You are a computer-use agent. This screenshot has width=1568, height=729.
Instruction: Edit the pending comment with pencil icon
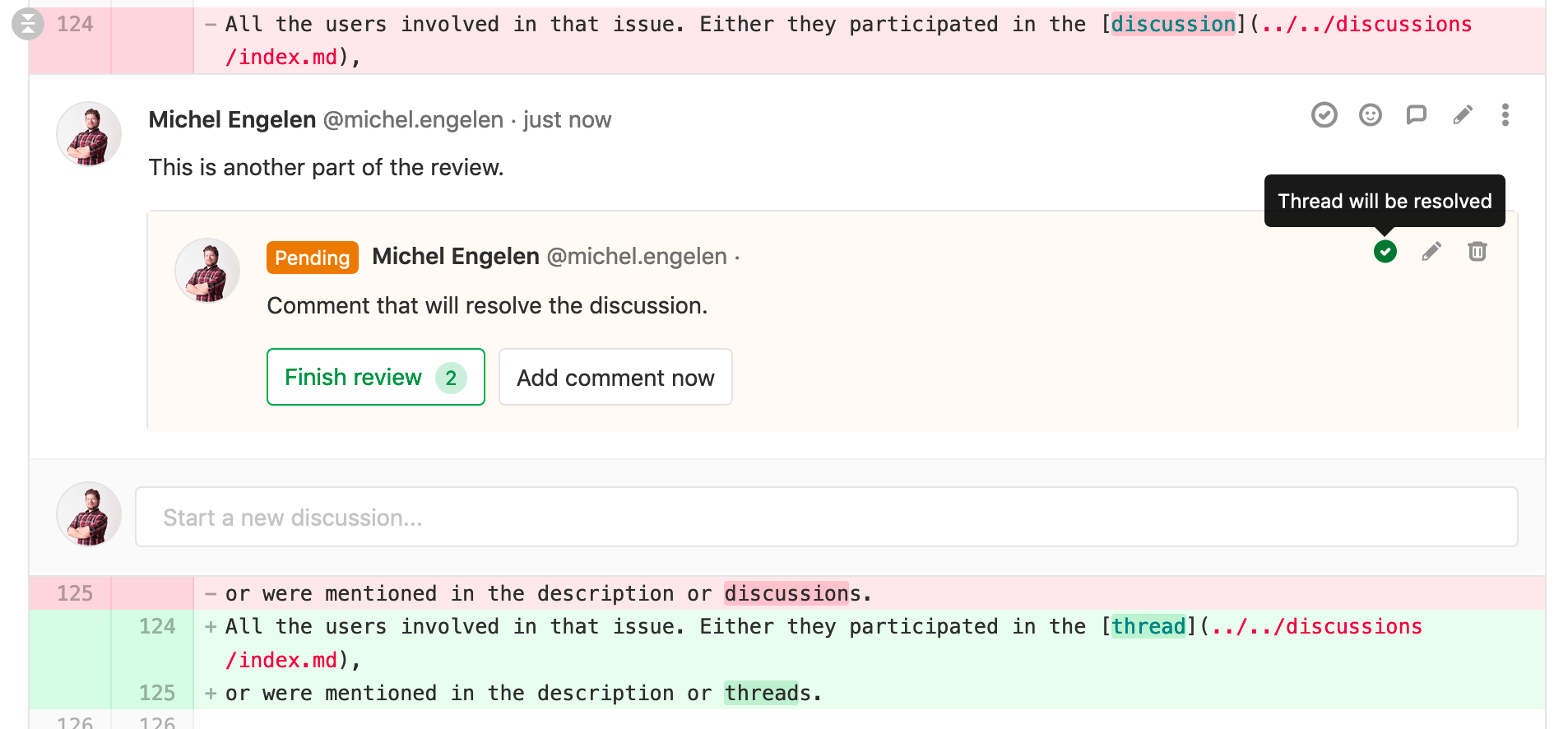pyautogui.click(x=1431, y=252)
